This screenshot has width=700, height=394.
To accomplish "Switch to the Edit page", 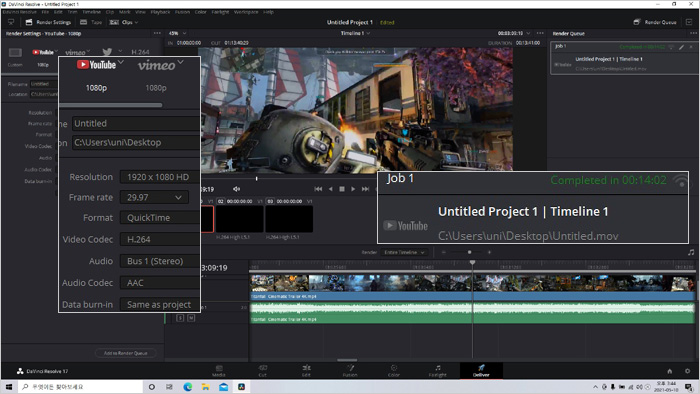I will (x=306, y=371).
